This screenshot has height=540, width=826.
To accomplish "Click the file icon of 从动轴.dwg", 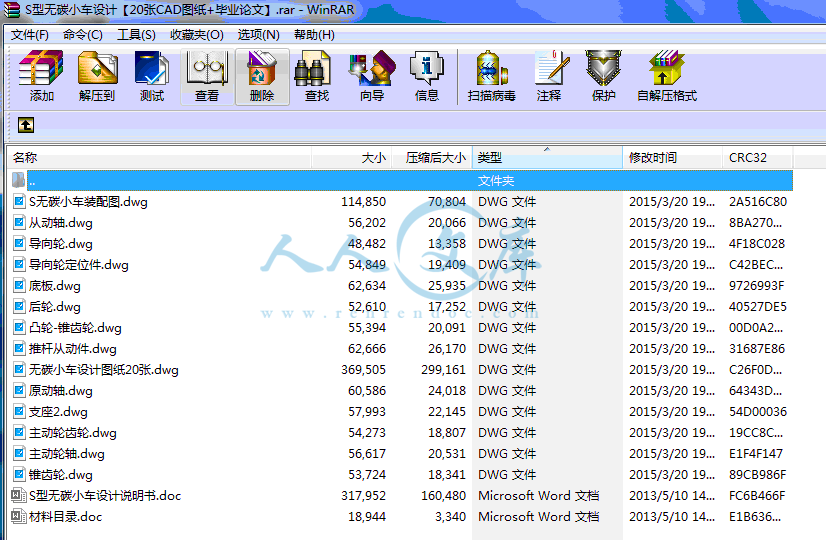I will click(x=19, y=222).
